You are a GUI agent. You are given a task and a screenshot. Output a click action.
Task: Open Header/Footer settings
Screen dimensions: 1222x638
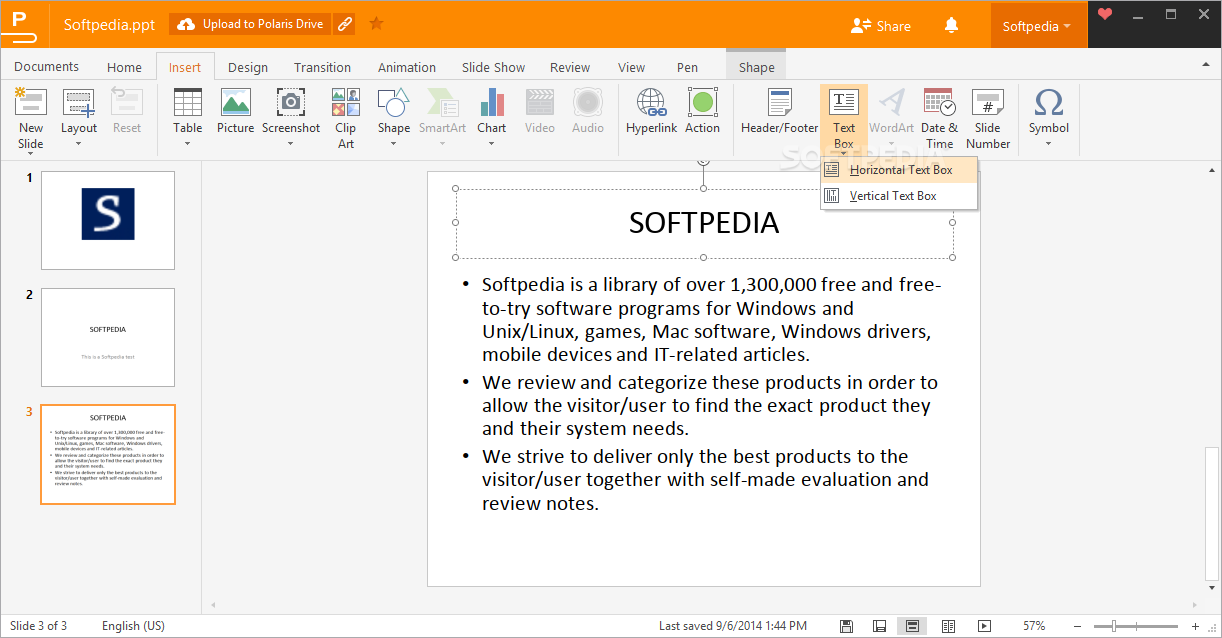pos(779,110)
